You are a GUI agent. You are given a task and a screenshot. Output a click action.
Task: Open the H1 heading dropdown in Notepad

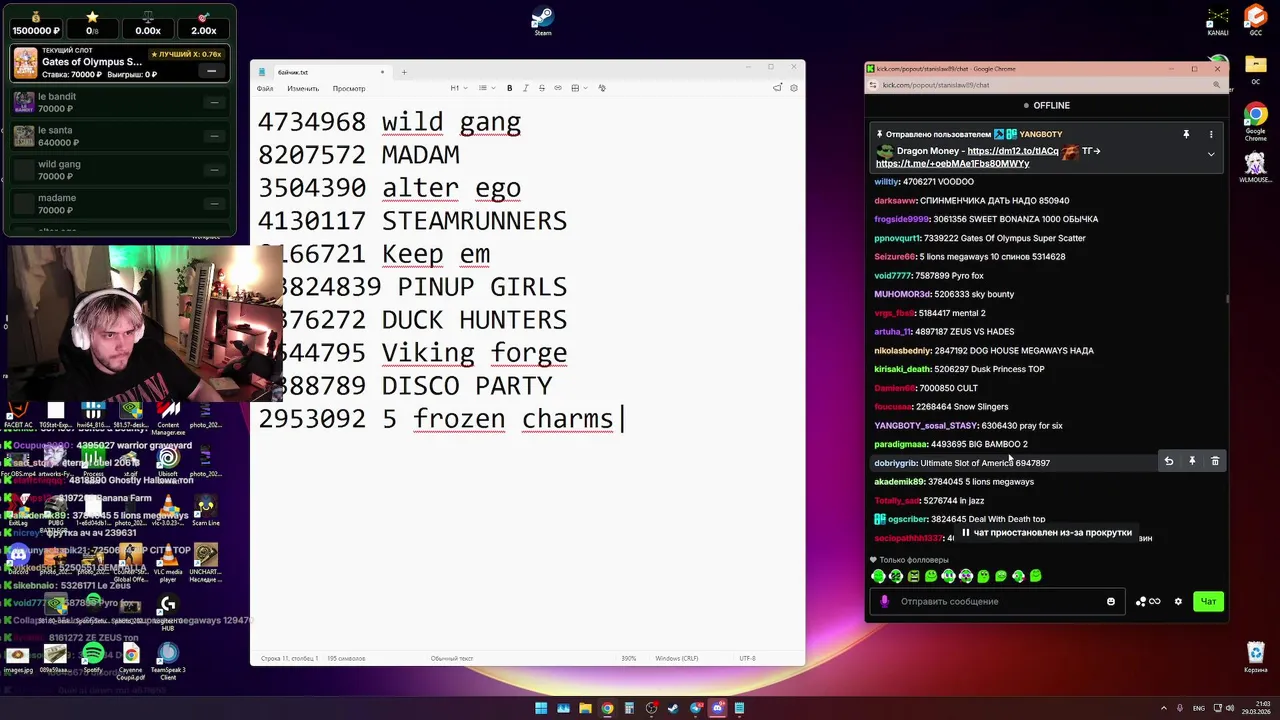[458, 88]
